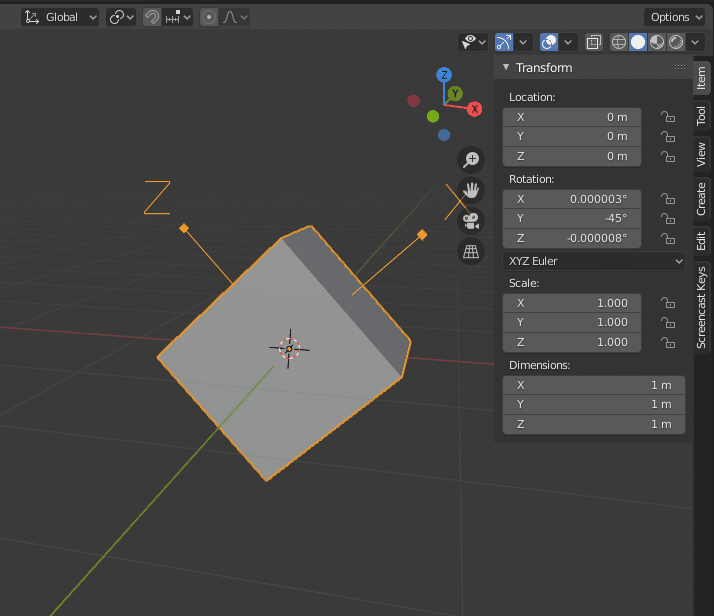Click the Scale X field
The image size is (714, 616).
(x=572, y=303)
